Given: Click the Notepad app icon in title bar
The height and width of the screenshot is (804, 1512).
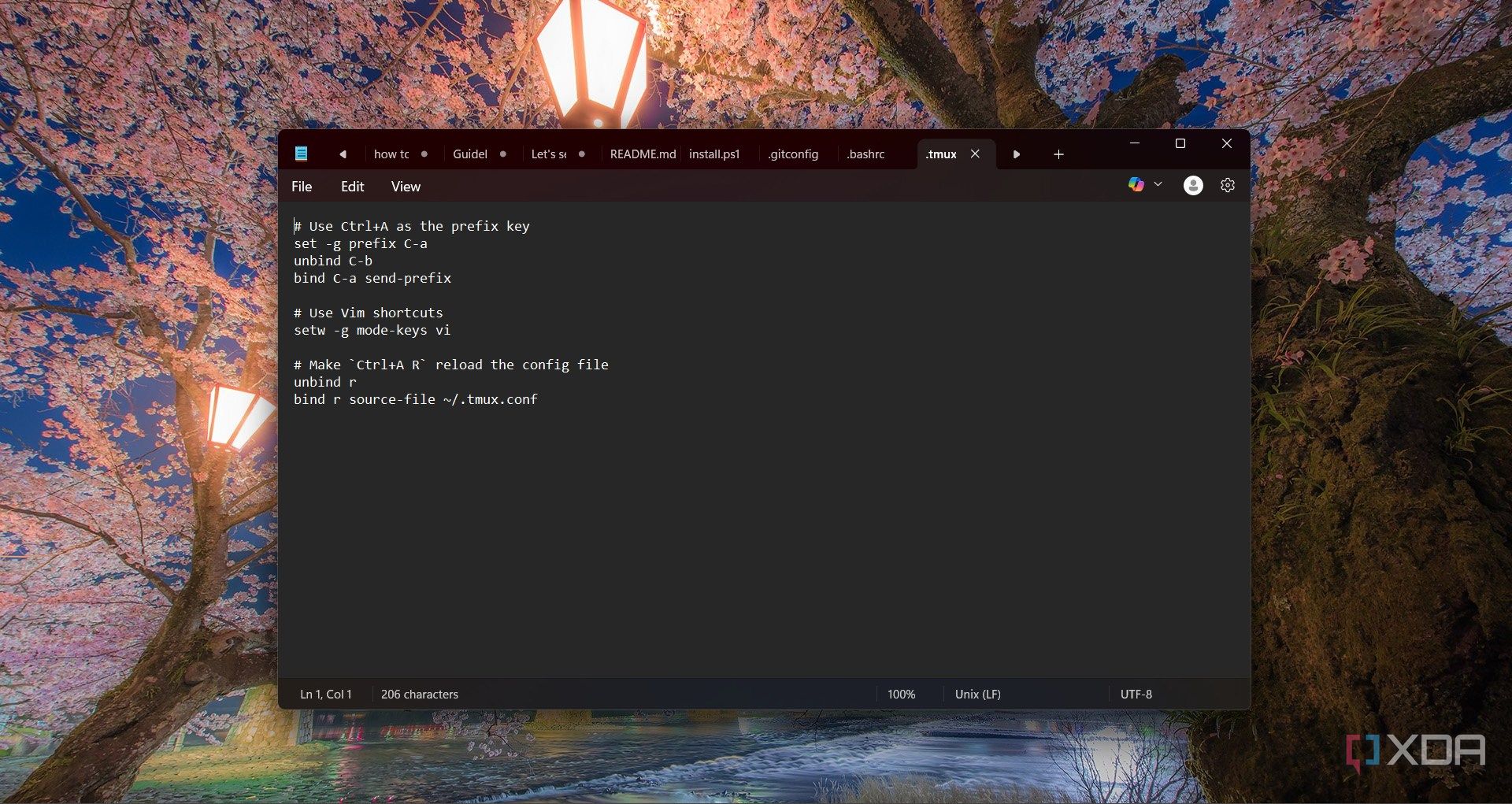Looking at the screenshot, I should [301, 154].
